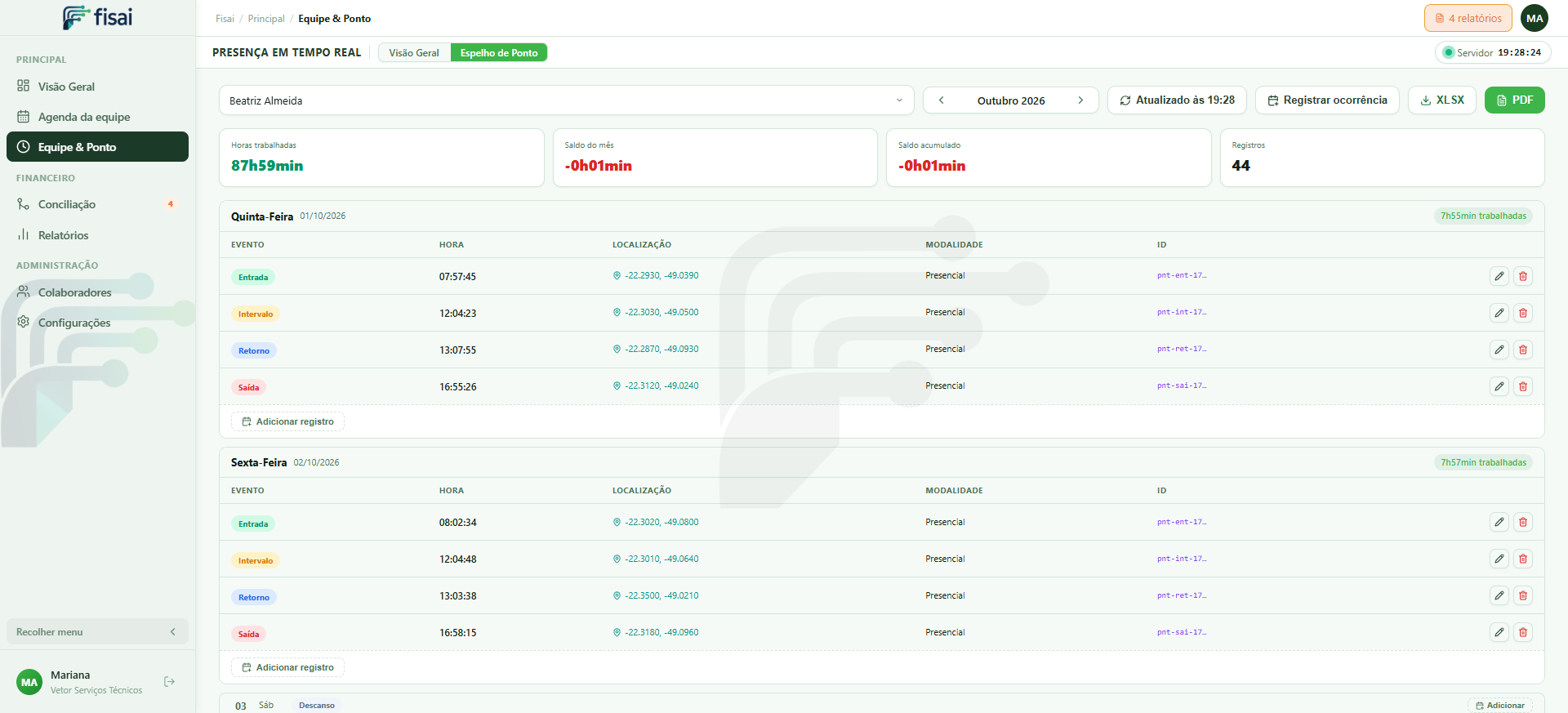Export the timesheet as XLSX
Viewport: 1568px width, 713px height.
1442,100
